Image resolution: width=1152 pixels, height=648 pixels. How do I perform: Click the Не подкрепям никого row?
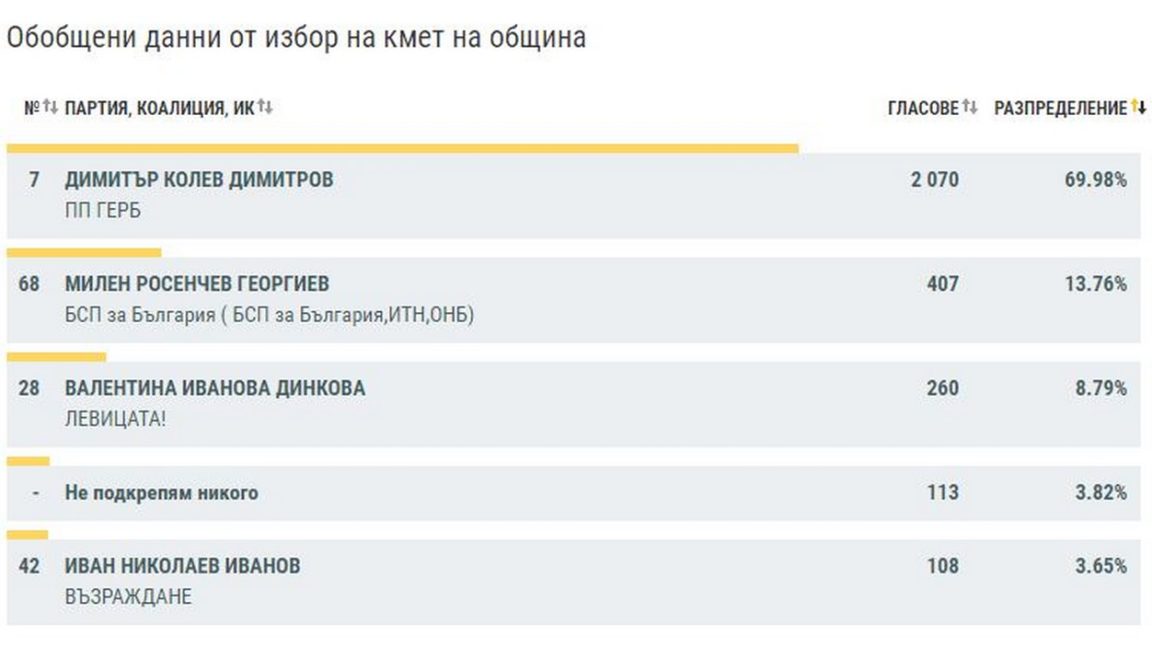coord(161,493)
